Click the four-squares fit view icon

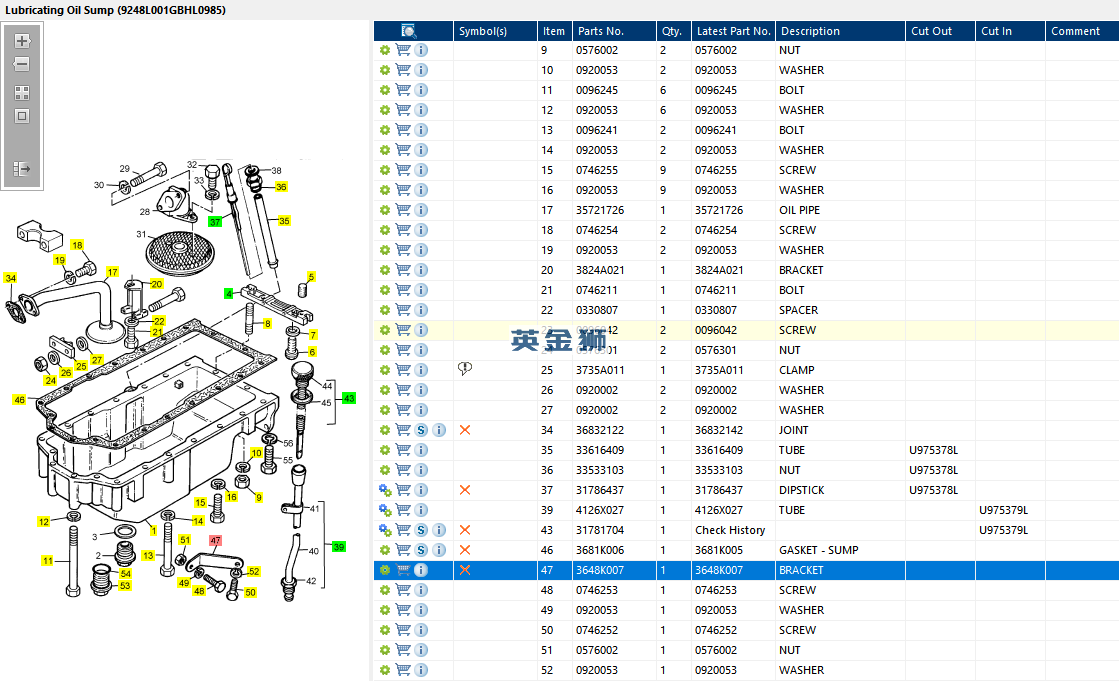pyautogui.click(x=22, y=92)
